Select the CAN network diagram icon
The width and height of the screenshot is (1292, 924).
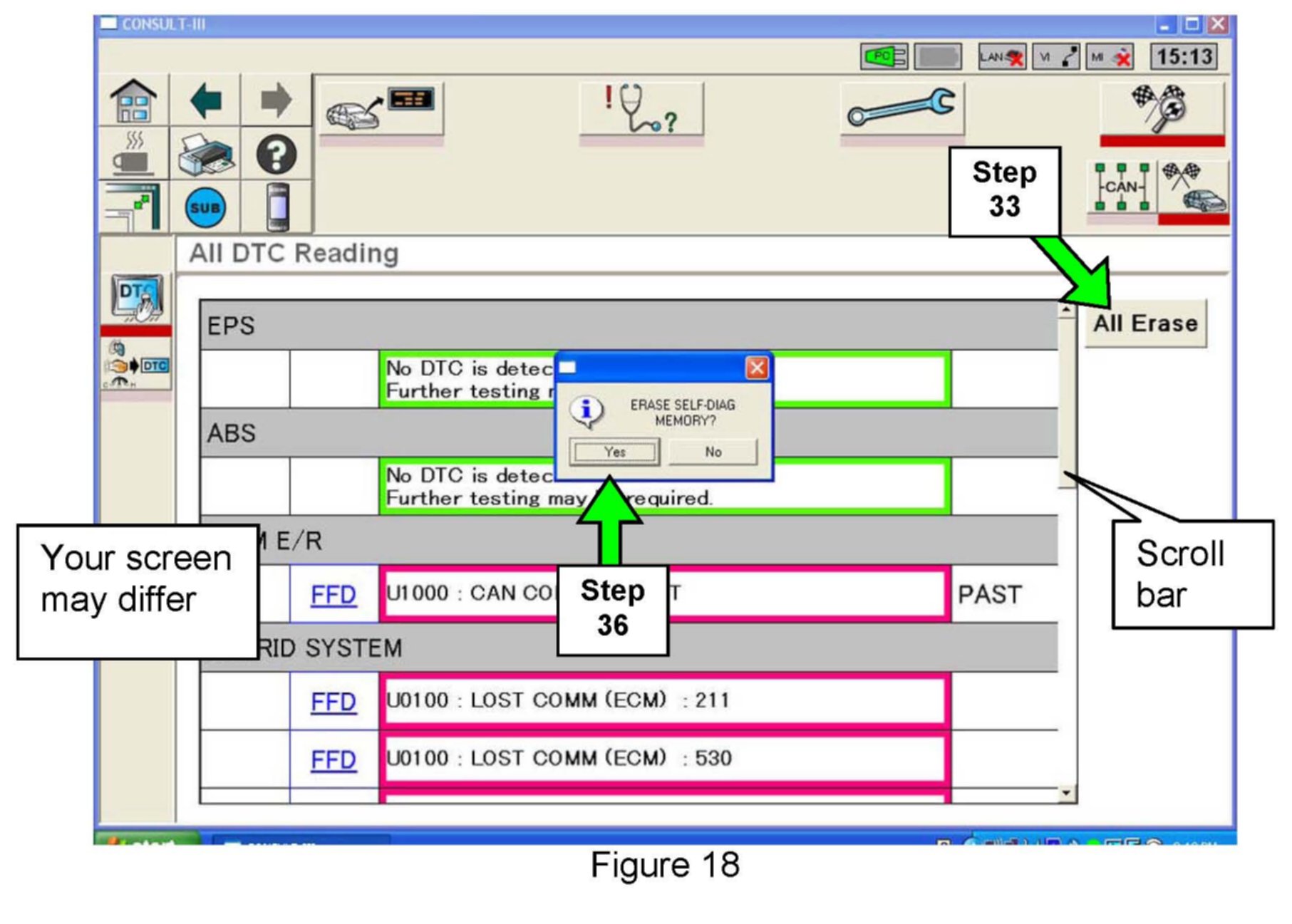point(1122,188)
